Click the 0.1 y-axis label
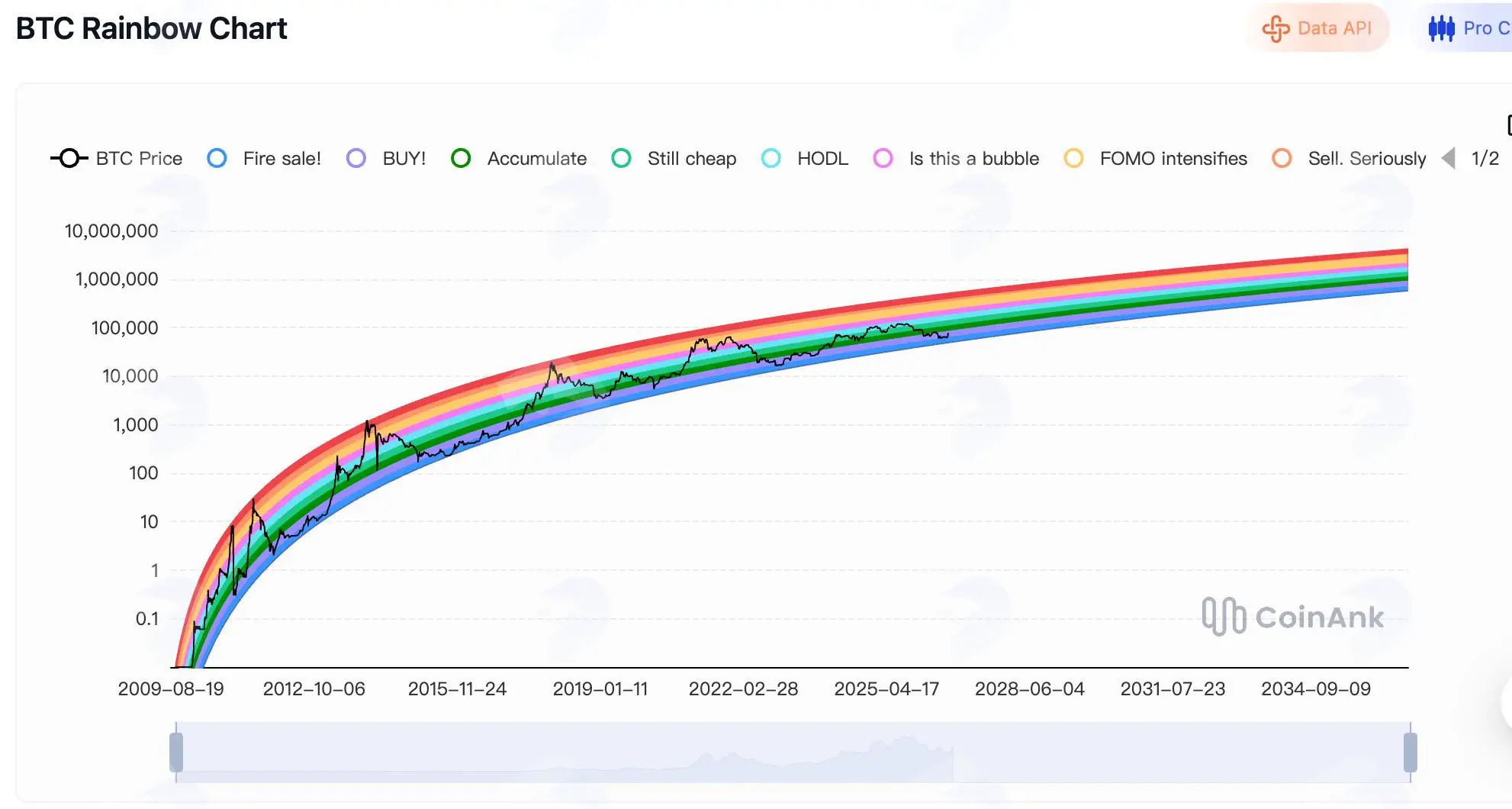The image size is (1512, 809). coord(147,619)
